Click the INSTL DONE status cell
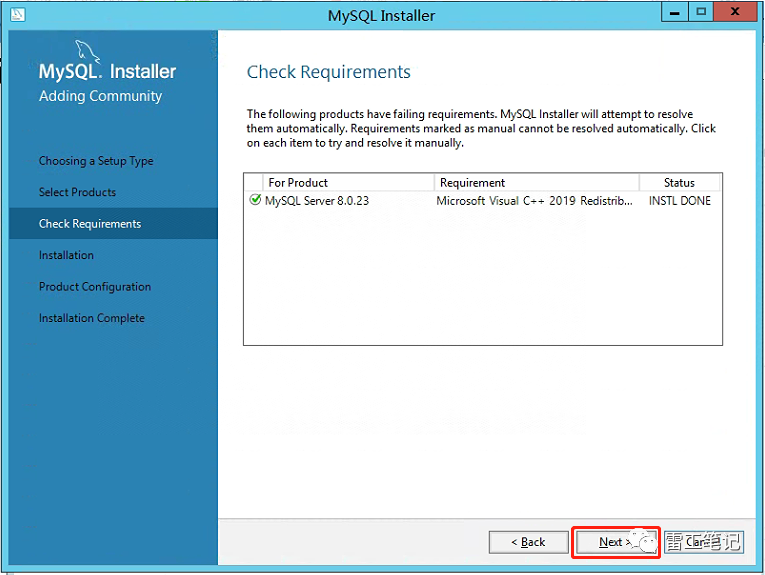 click(680, 200)
